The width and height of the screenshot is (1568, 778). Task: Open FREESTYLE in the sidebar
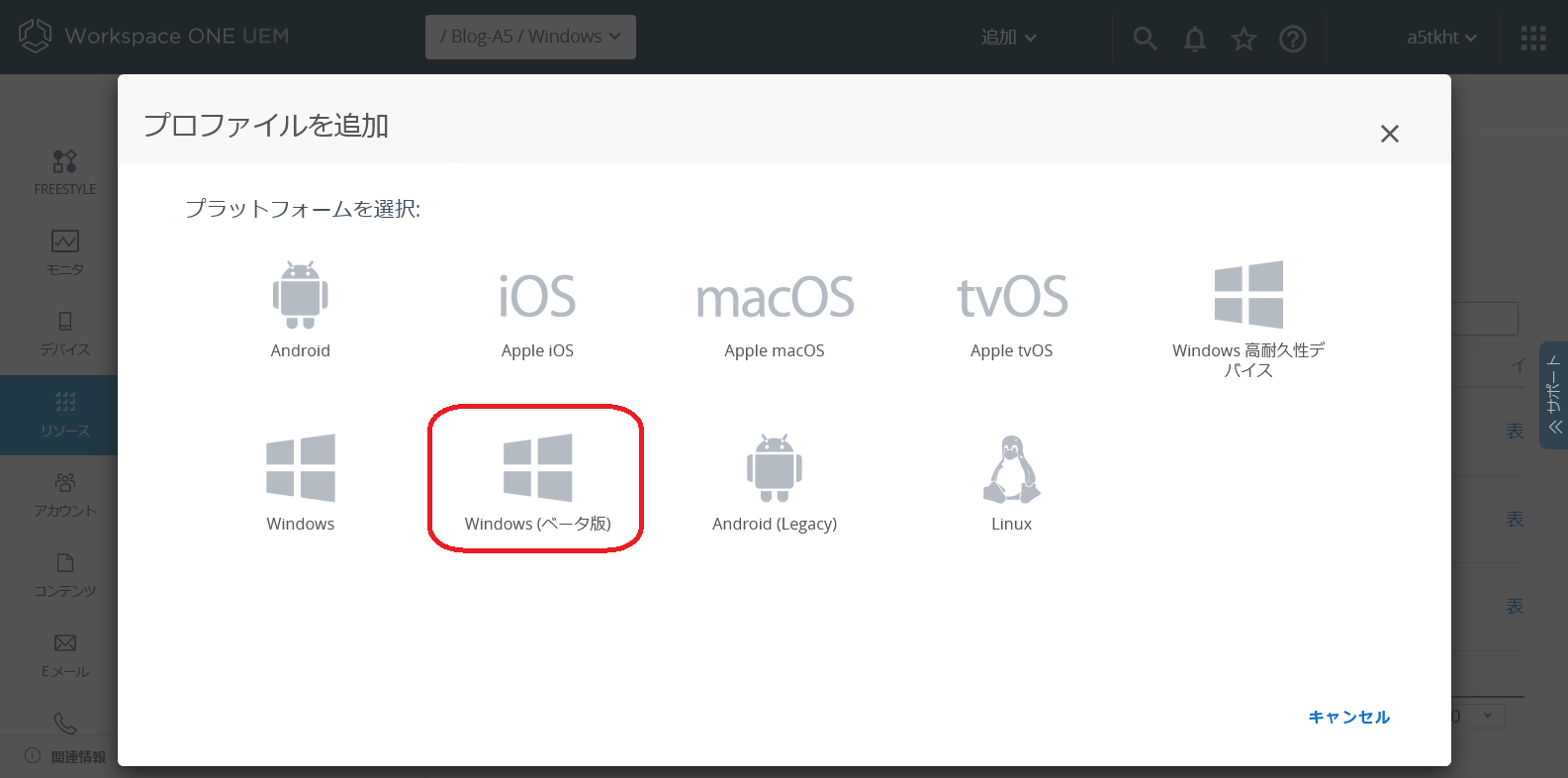pos(65,172)
